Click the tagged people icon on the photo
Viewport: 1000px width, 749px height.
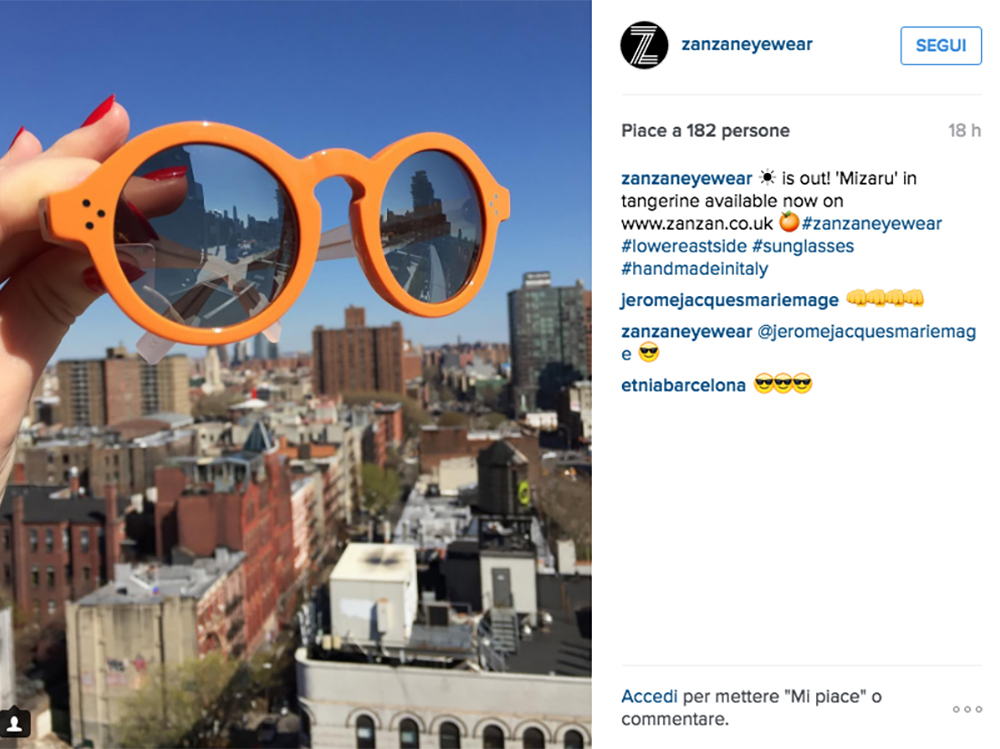(x=15, y=723)
